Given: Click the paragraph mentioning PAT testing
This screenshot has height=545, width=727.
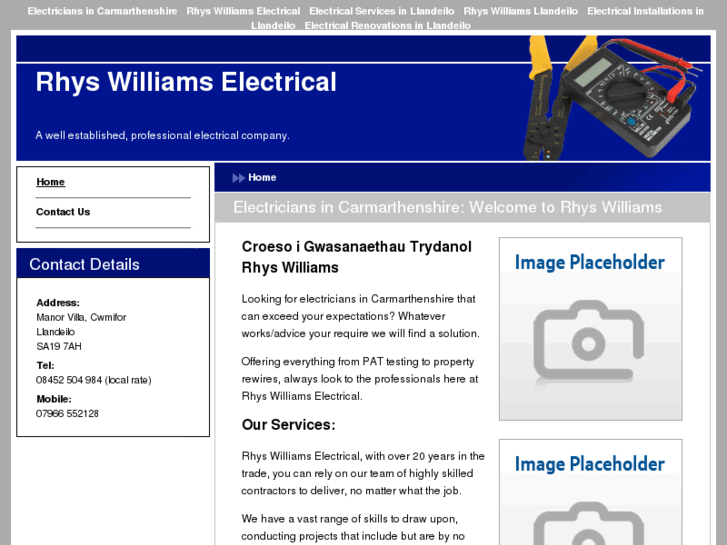Looking at the screenshot, I should (x=360, y=379).
